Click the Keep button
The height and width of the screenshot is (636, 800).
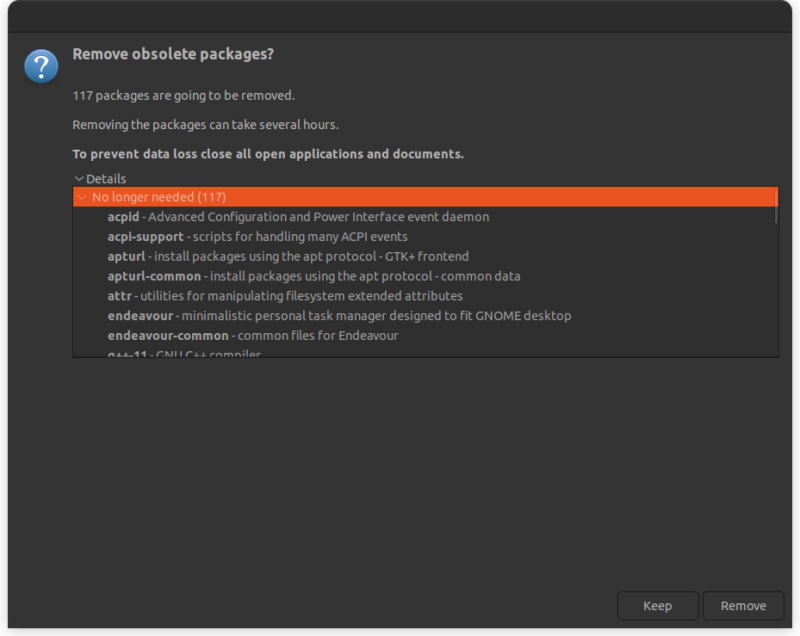[x=658, y=605]
